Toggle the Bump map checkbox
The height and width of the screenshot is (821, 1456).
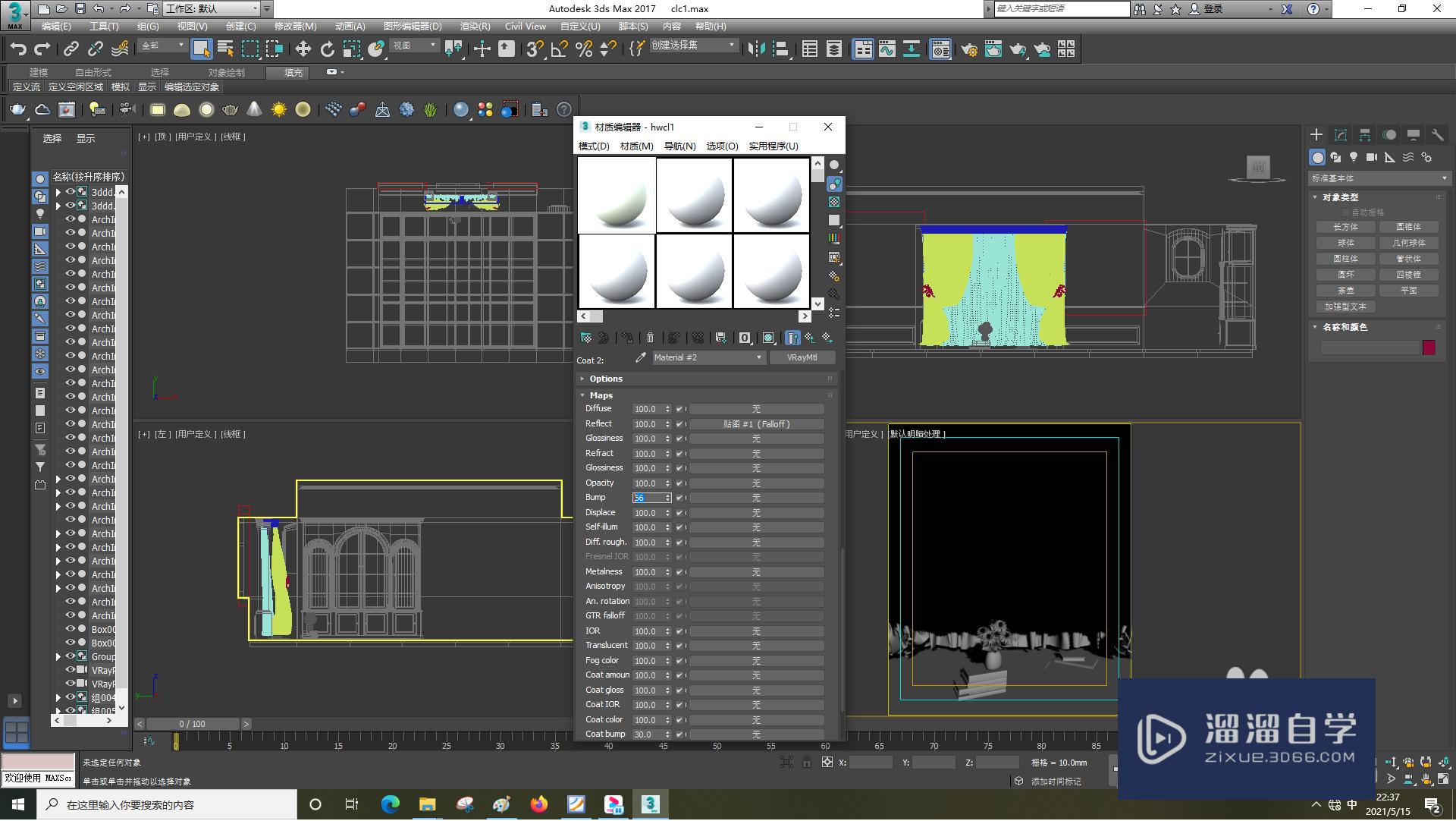click(679, 499)
